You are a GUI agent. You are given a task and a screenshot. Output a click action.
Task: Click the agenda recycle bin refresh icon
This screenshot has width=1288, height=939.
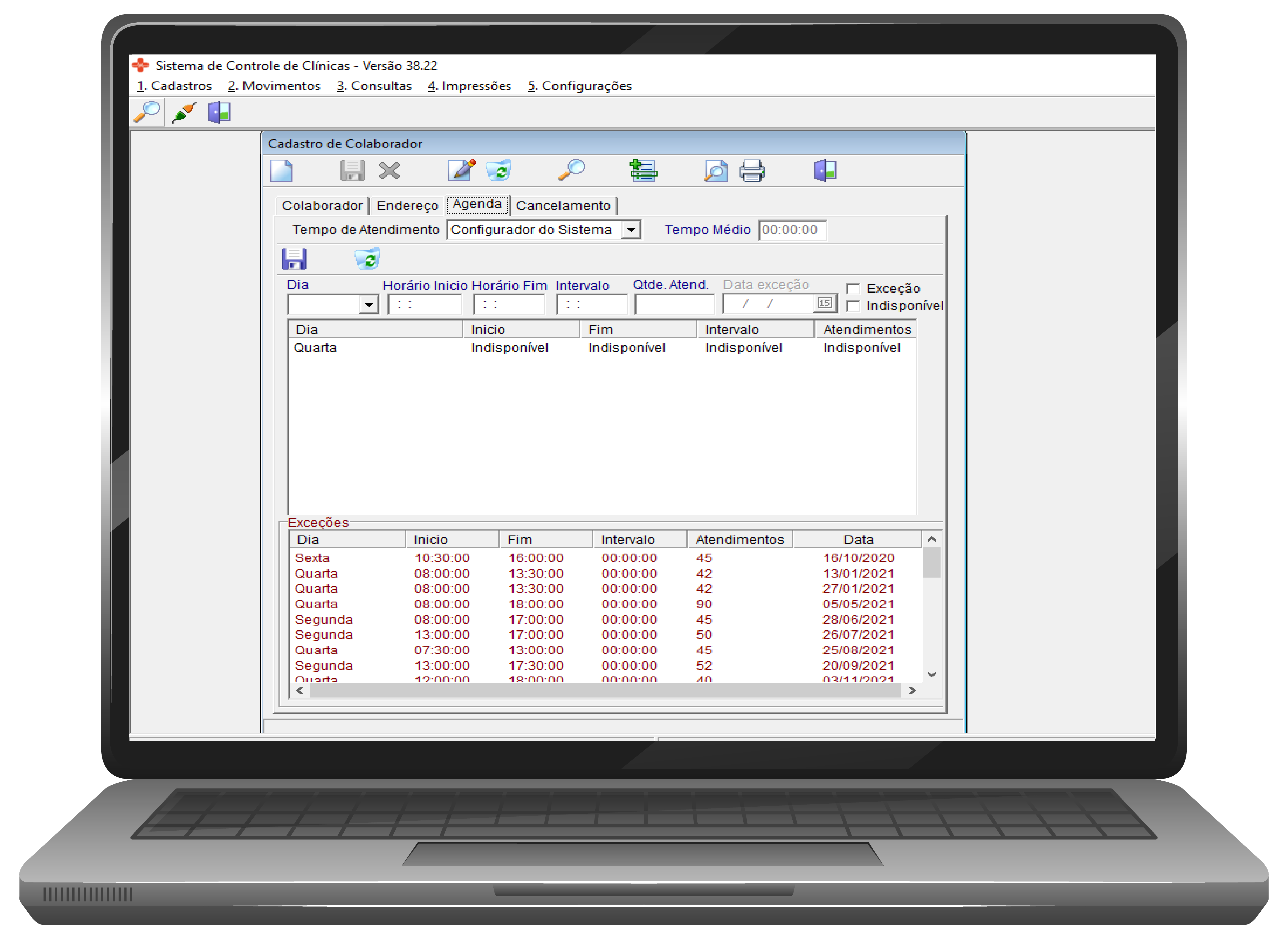(368, 259)
